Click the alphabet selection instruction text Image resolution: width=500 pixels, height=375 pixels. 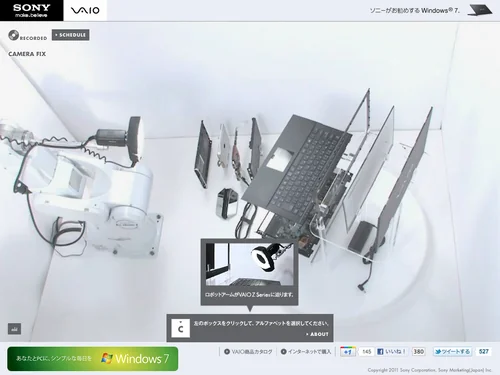tap(261, 323)
